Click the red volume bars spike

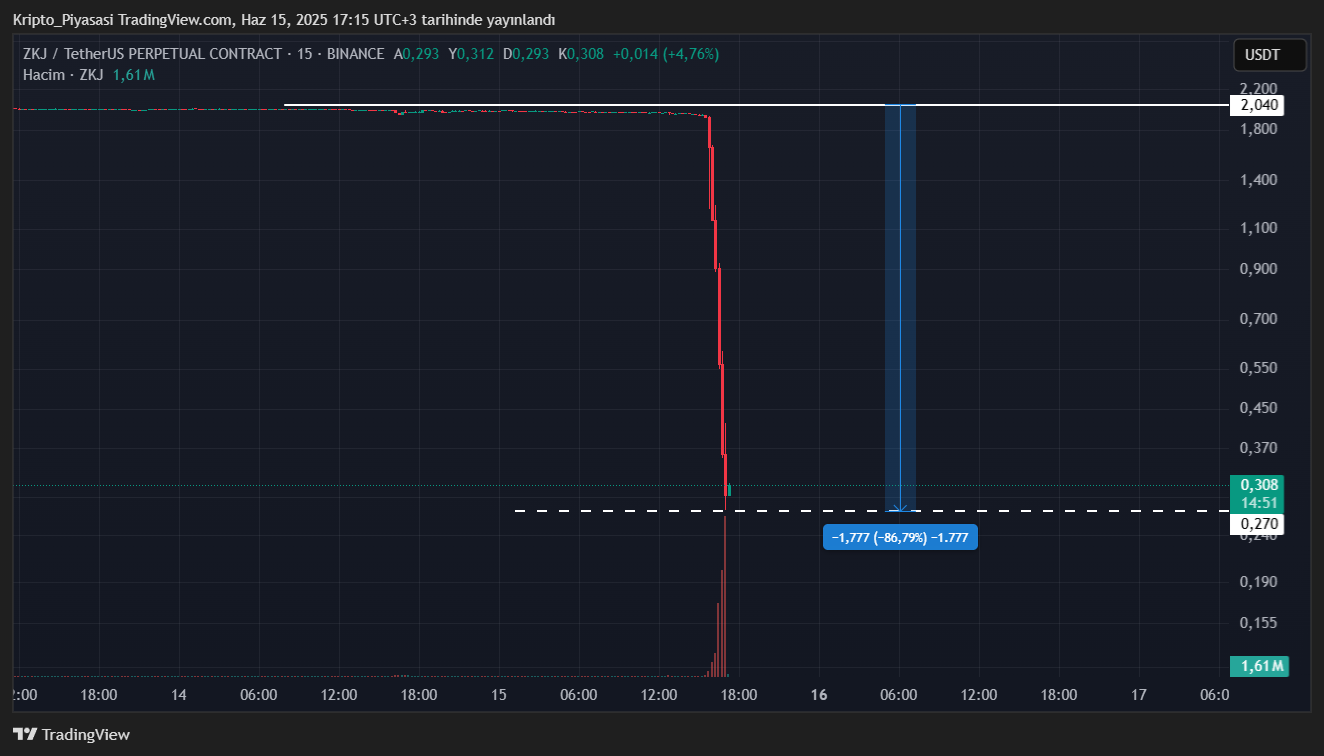722,620
